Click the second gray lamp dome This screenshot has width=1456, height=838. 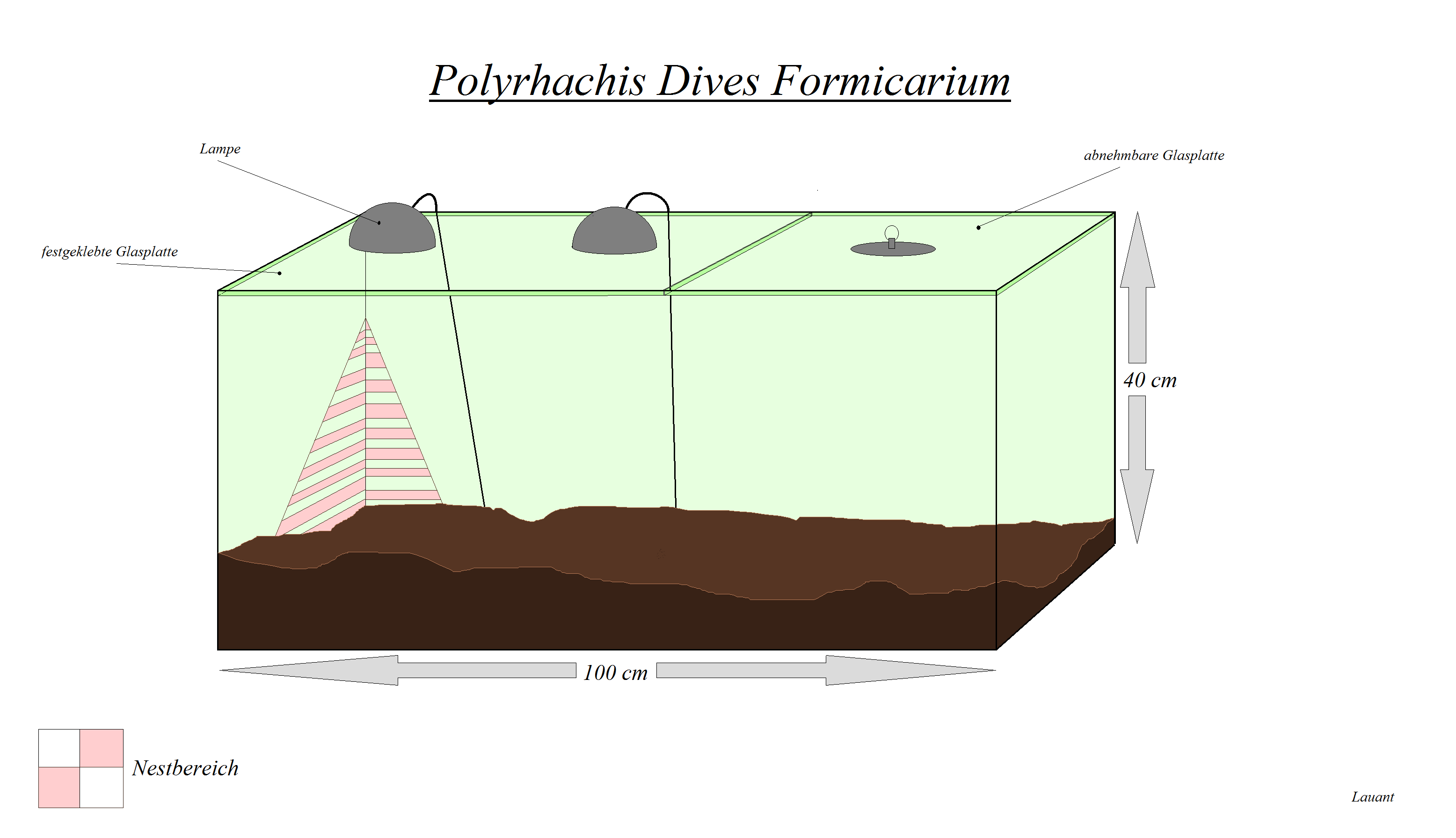pos(614,232)
